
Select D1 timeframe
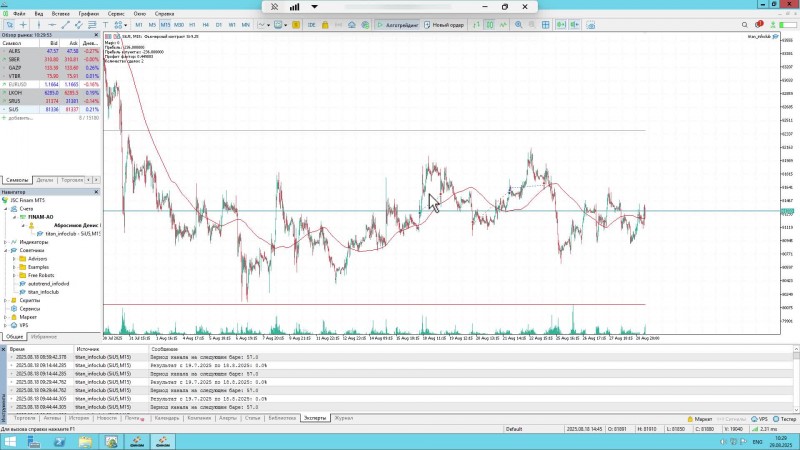(219, 24)
